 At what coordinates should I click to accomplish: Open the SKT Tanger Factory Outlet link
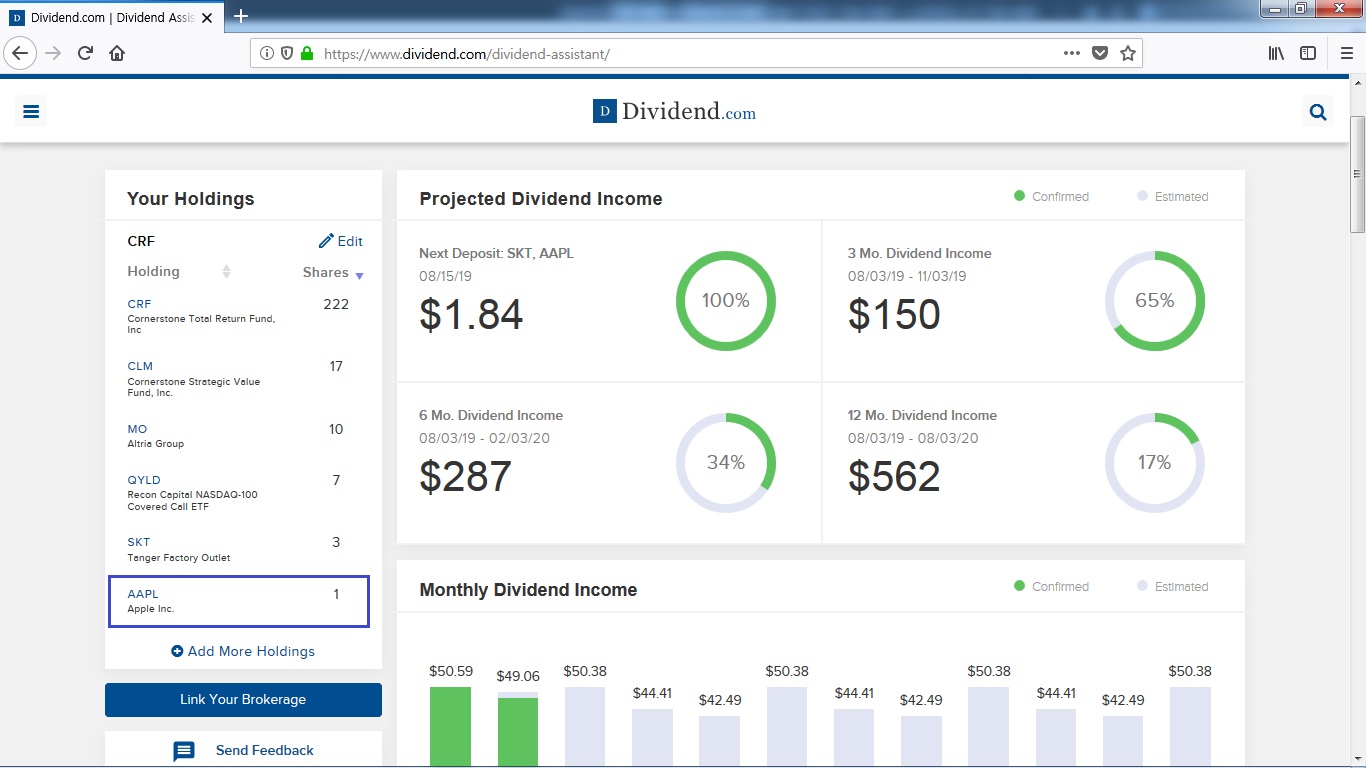click(138, 543)
